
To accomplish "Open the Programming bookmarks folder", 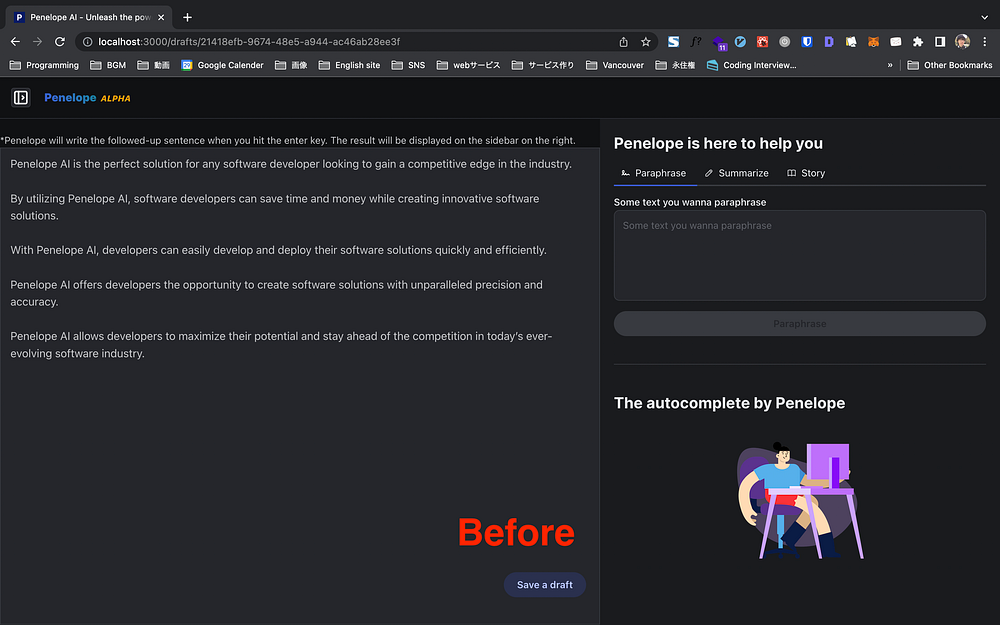I will [x=44, y=65].
